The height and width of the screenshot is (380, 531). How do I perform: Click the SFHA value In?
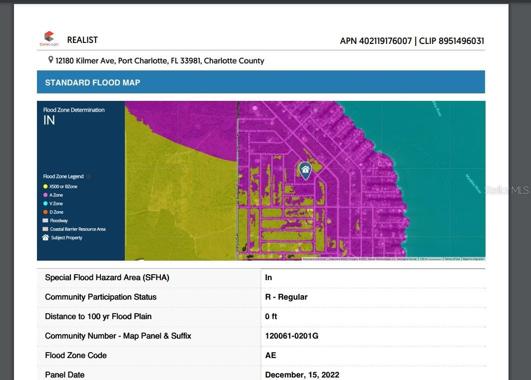(x=268, y=277)
